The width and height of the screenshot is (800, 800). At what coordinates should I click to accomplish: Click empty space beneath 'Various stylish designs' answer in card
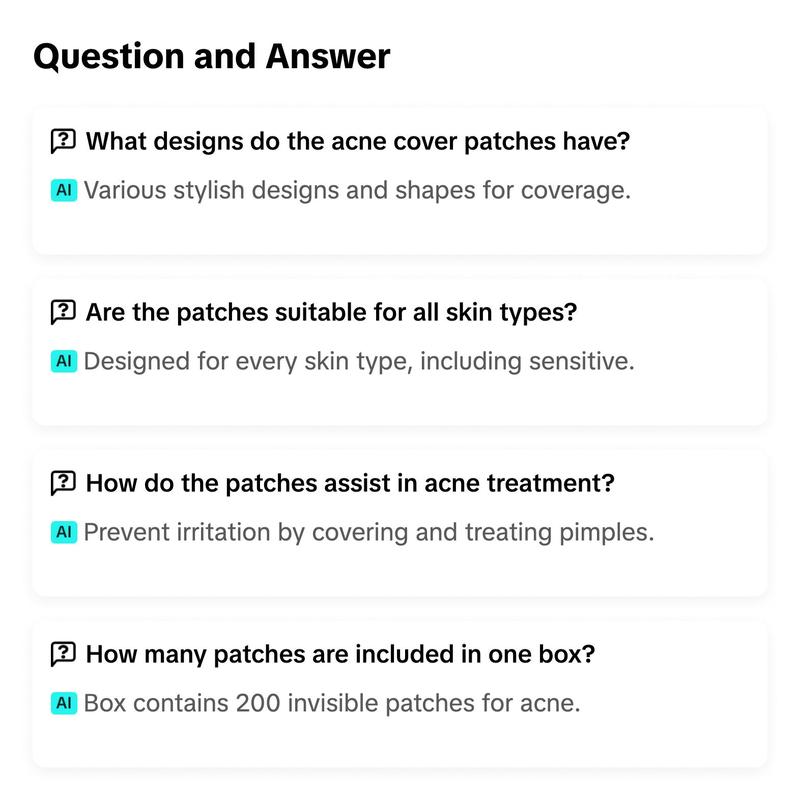(399, 228)
